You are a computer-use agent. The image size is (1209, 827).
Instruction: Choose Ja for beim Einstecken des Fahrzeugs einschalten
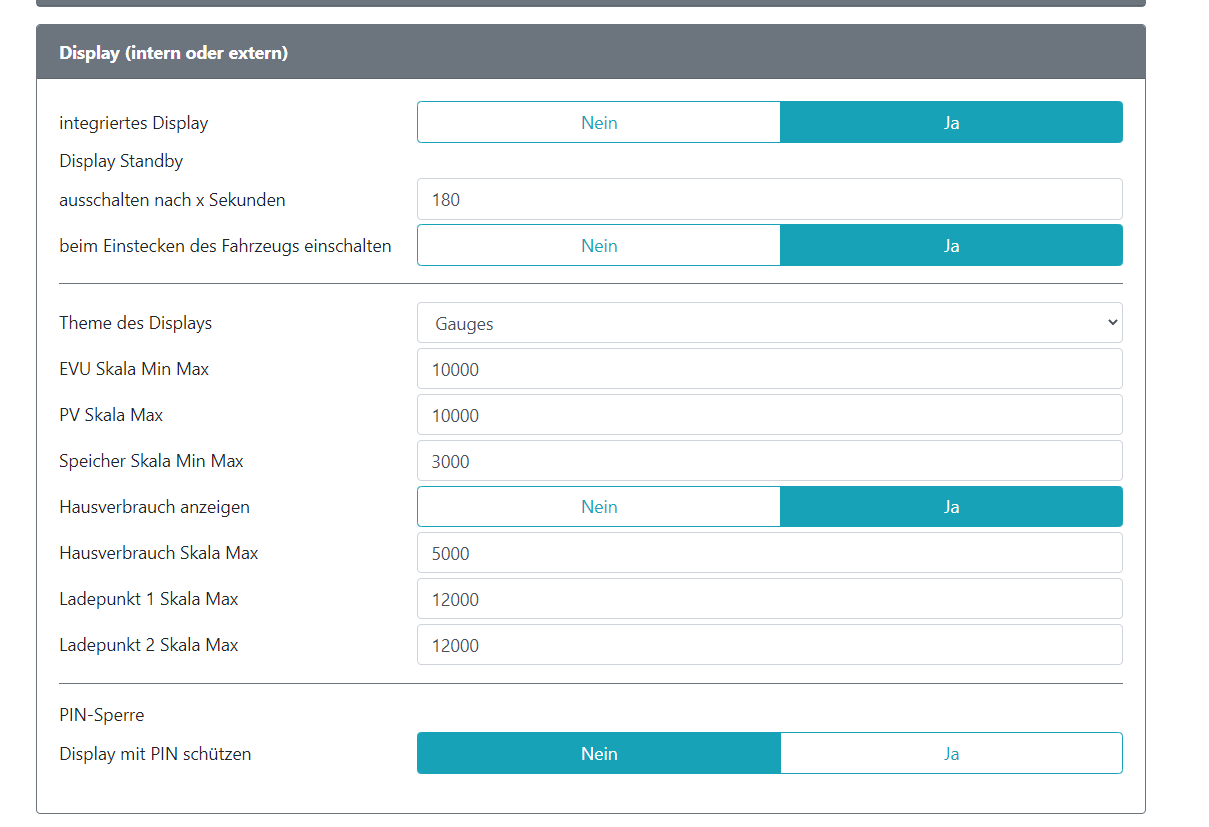[x=951, y=246]
